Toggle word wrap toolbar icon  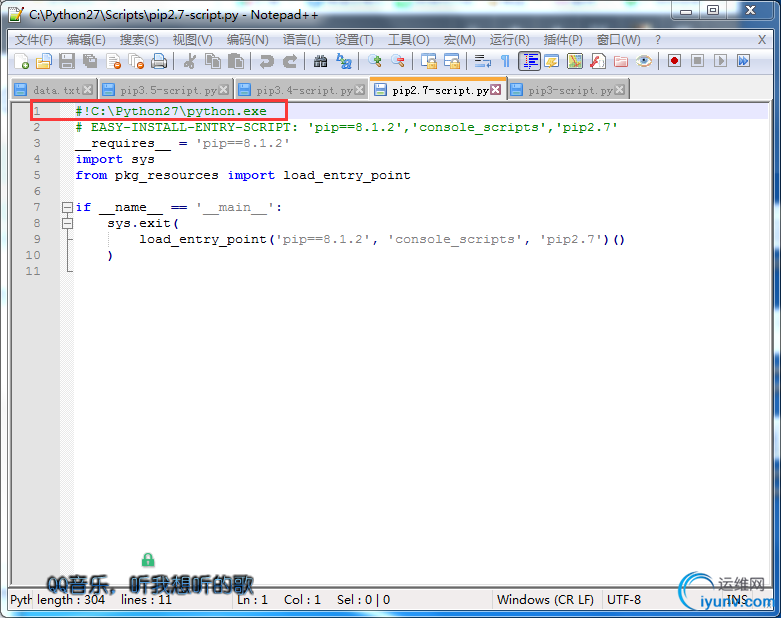482,61
